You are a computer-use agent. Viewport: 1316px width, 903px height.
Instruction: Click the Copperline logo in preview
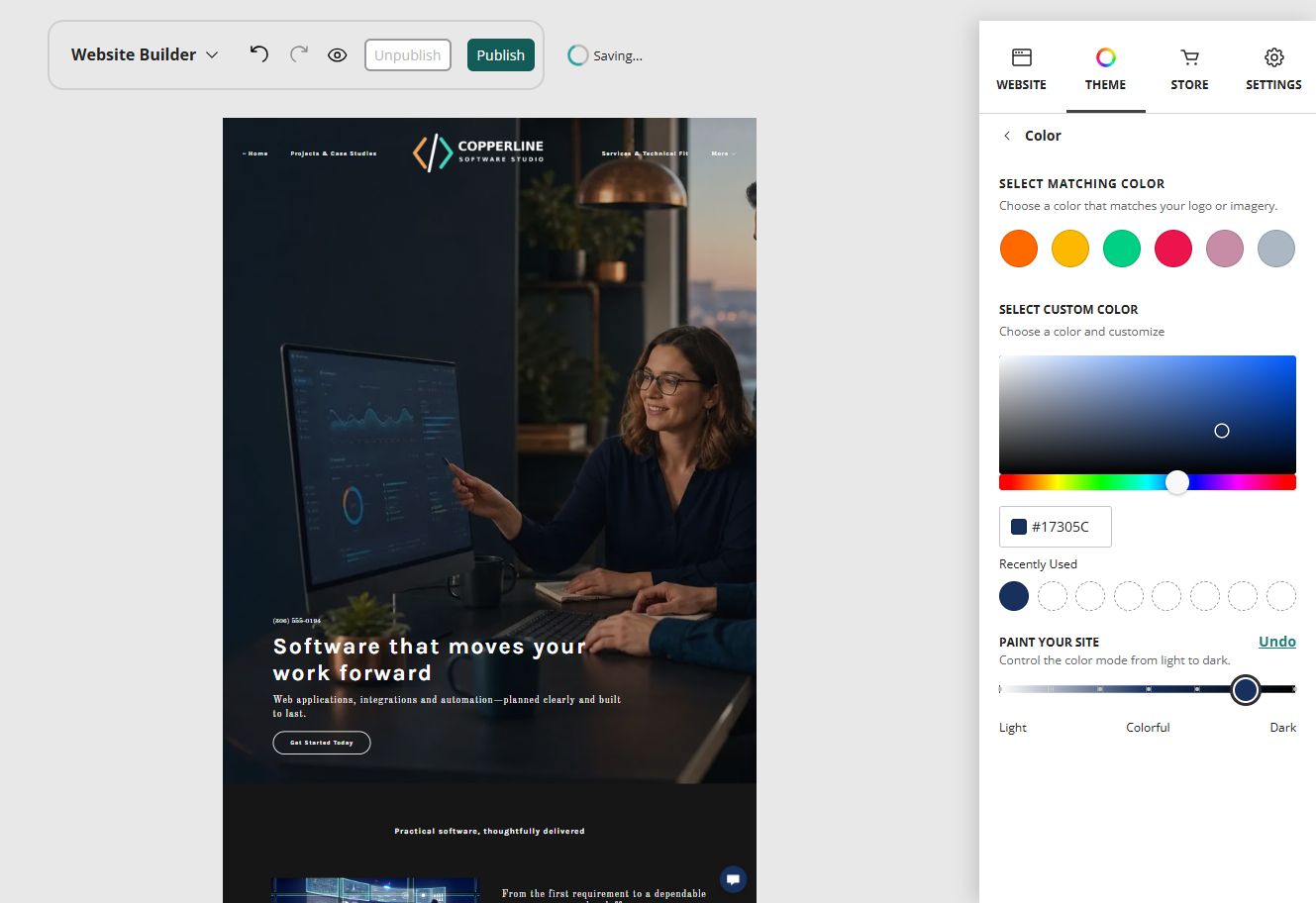[479, 152]
